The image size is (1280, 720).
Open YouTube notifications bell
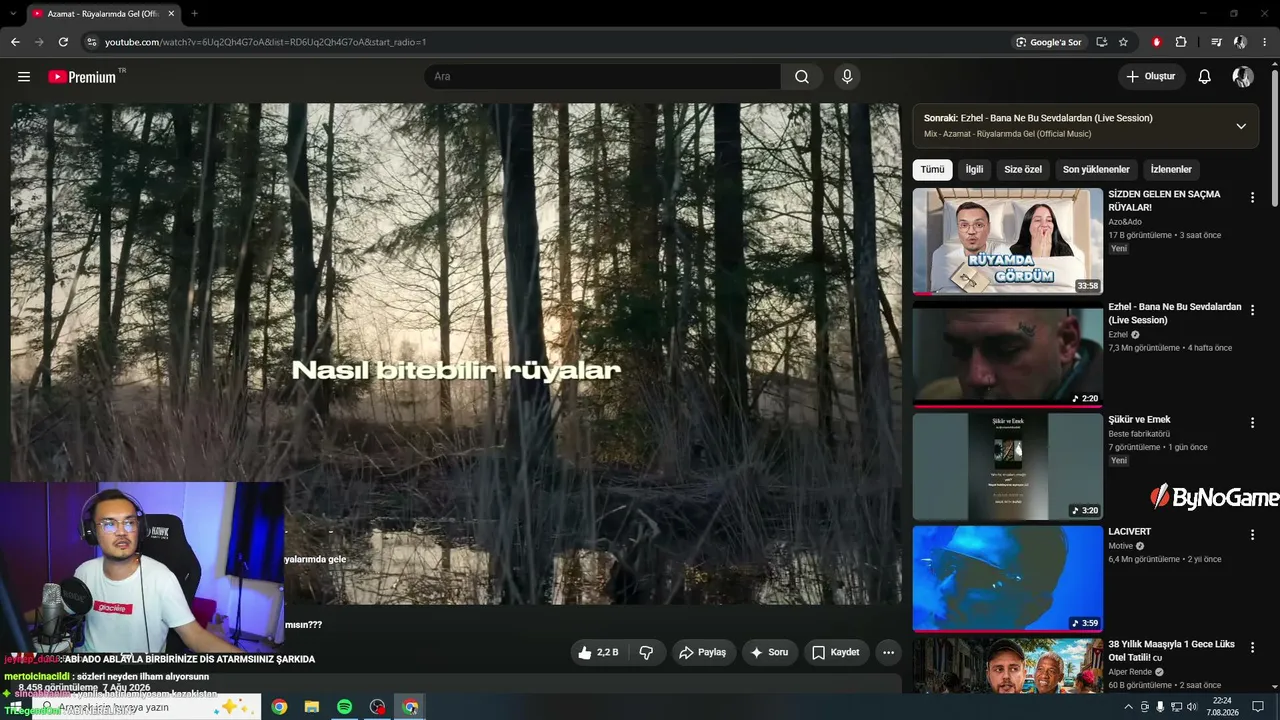click(1205, 76)
